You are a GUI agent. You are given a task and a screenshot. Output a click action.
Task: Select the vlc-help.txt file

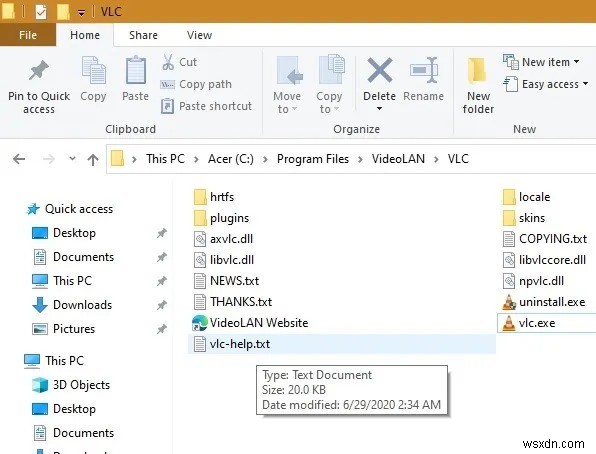[342, 344]
